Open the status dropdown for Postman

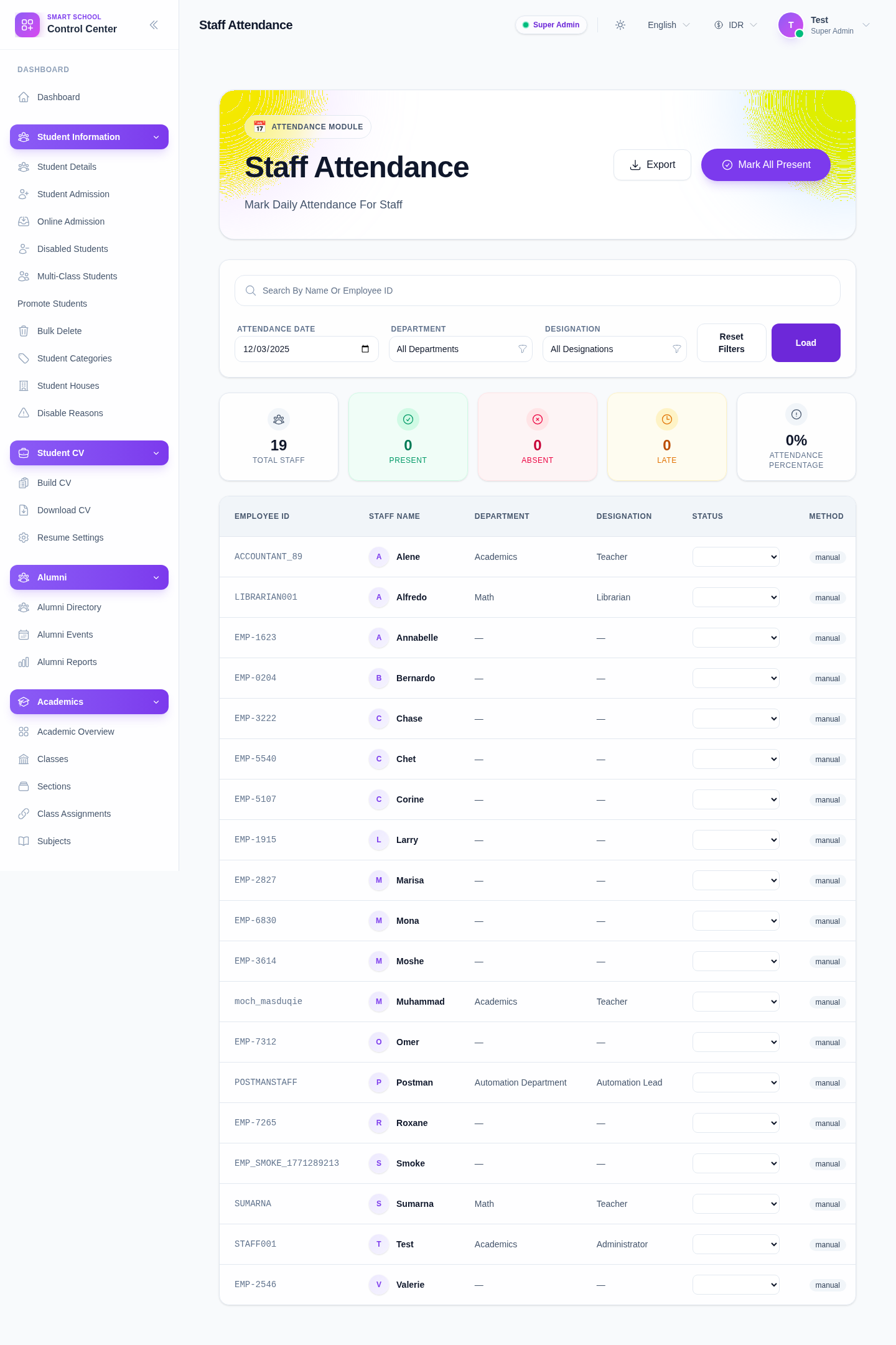pos(736,1082)
